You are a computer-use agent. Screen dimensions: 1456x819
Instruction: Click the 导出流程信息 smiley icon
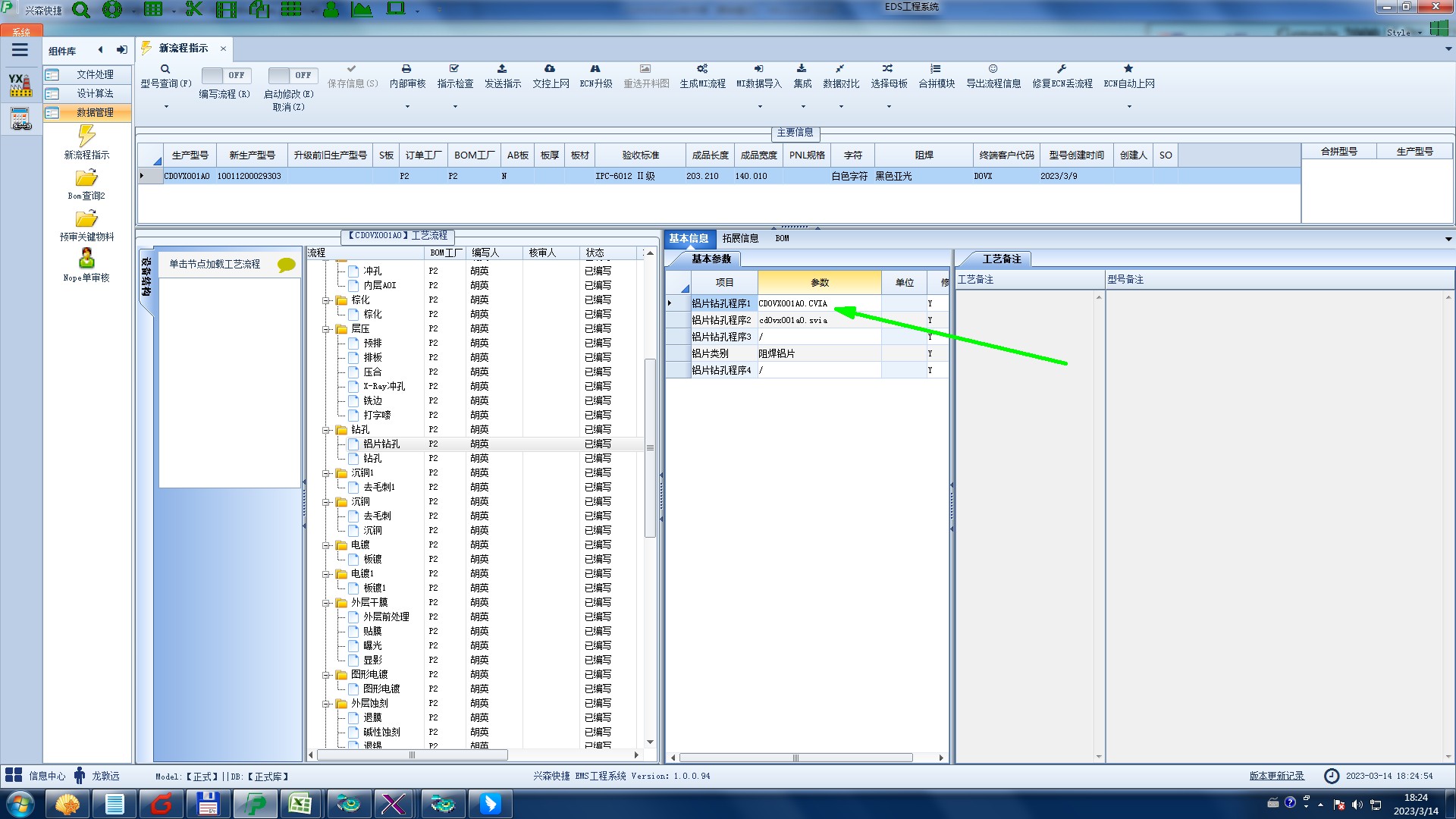click(993, 69)
